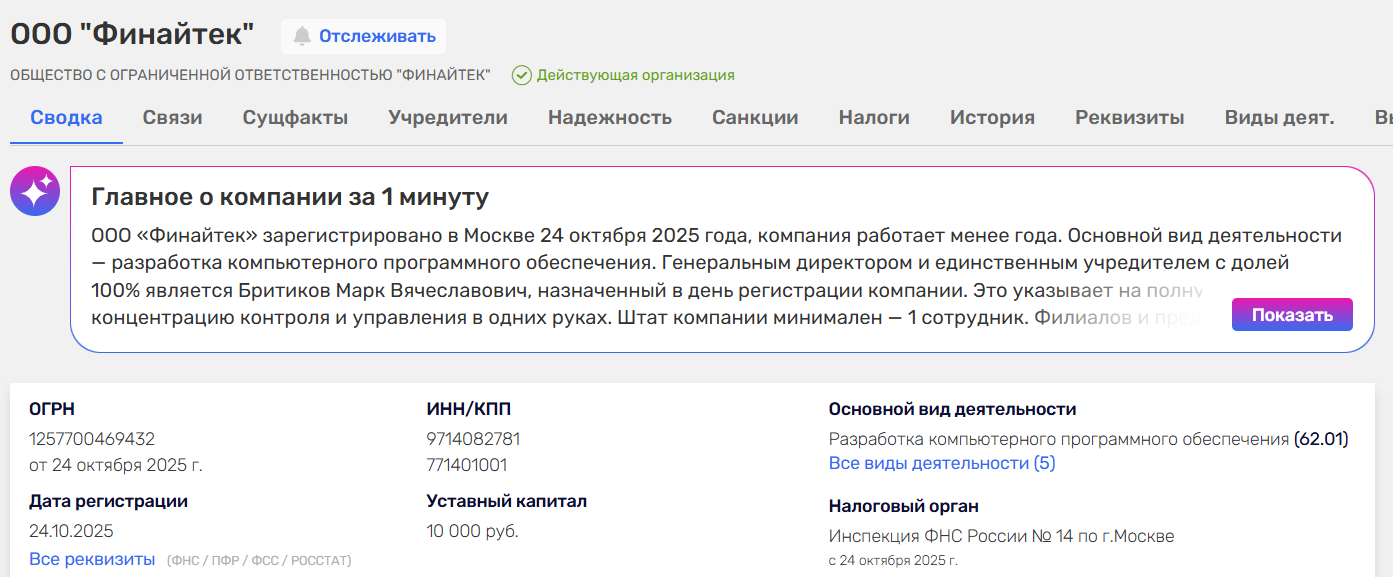View the Реквизиты tab
This screenshot has height=577, width=1393.
tap(1130, 118)
